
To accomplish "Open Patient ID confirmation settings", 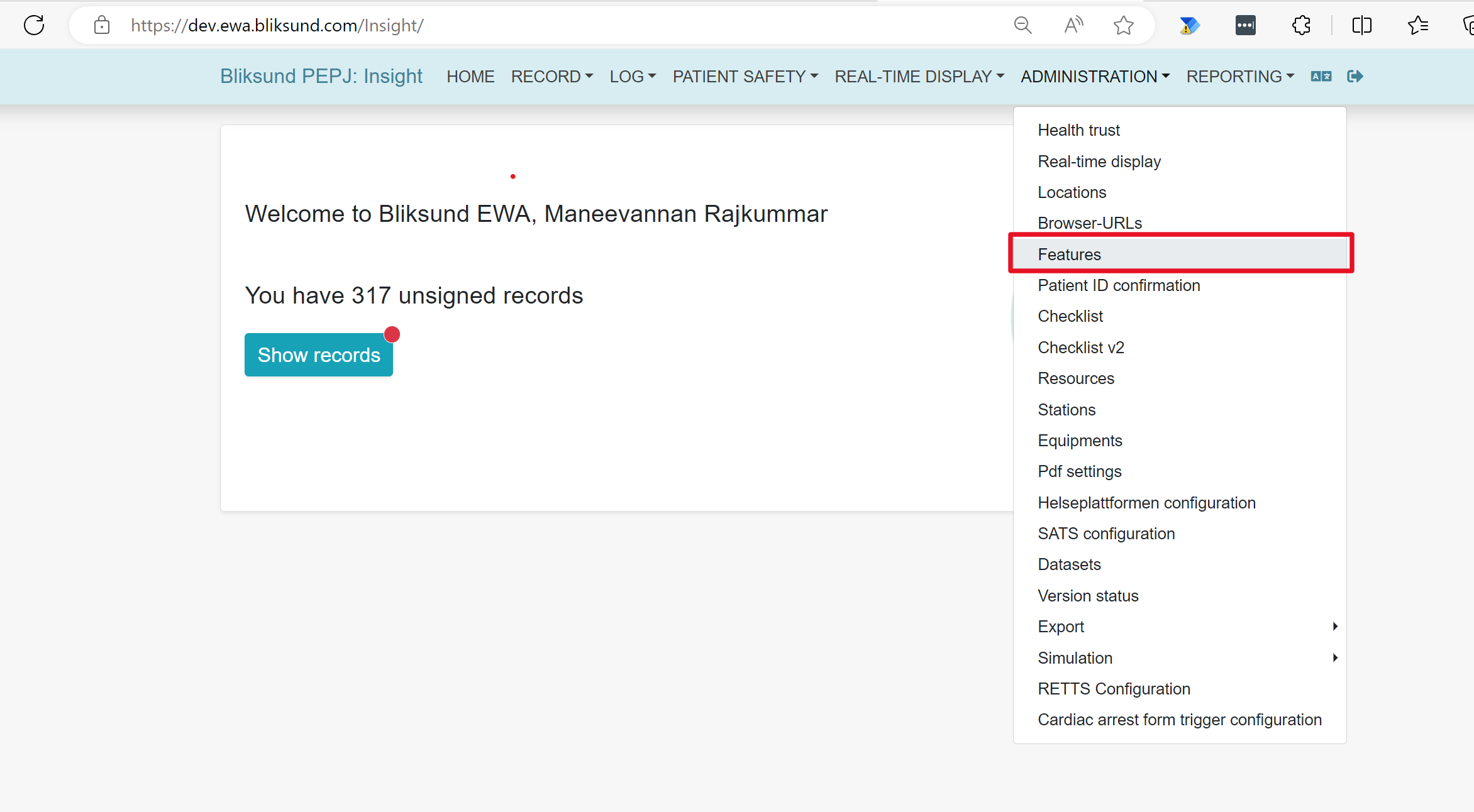I will [x=1118, y=285].
